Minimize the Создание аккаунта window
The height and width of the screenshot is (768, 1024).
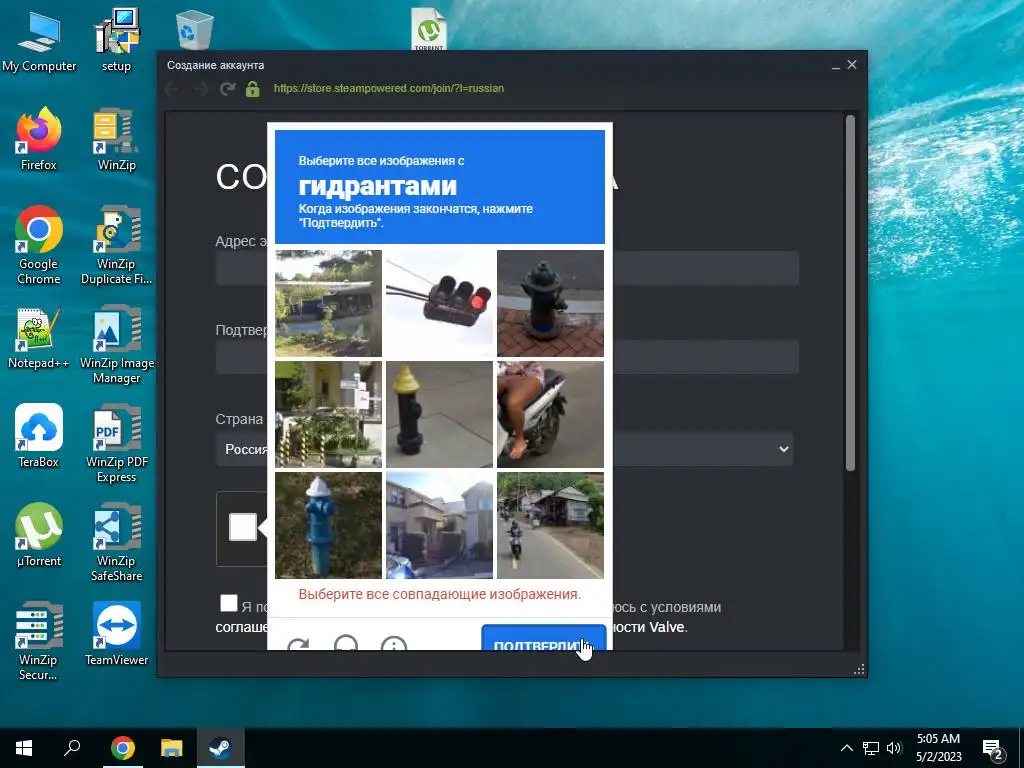[835, 65]
